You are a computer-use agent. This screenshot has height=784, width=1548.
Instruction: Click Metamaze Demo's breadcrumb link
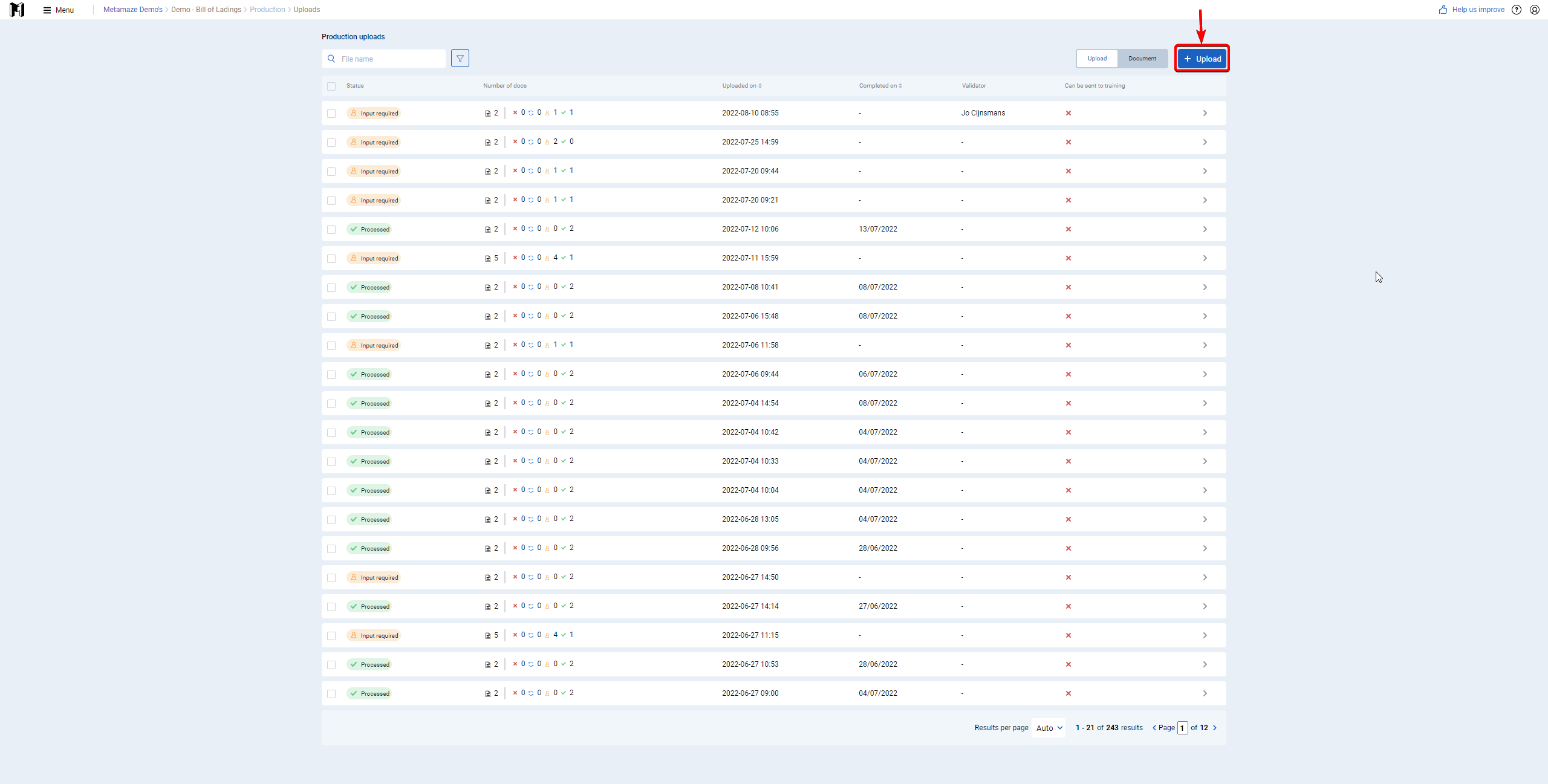pyautogui.click(x=133, y=10)
